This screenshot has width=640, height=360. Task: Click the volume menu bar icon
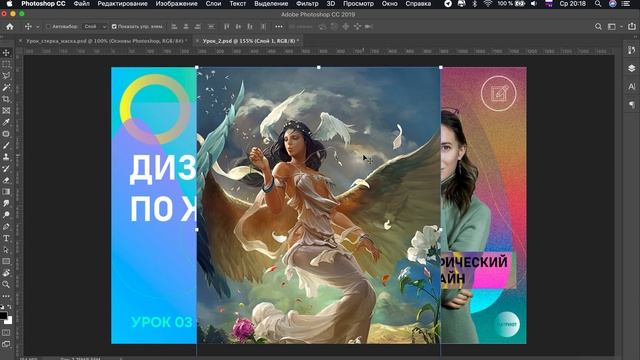point(533,4)
